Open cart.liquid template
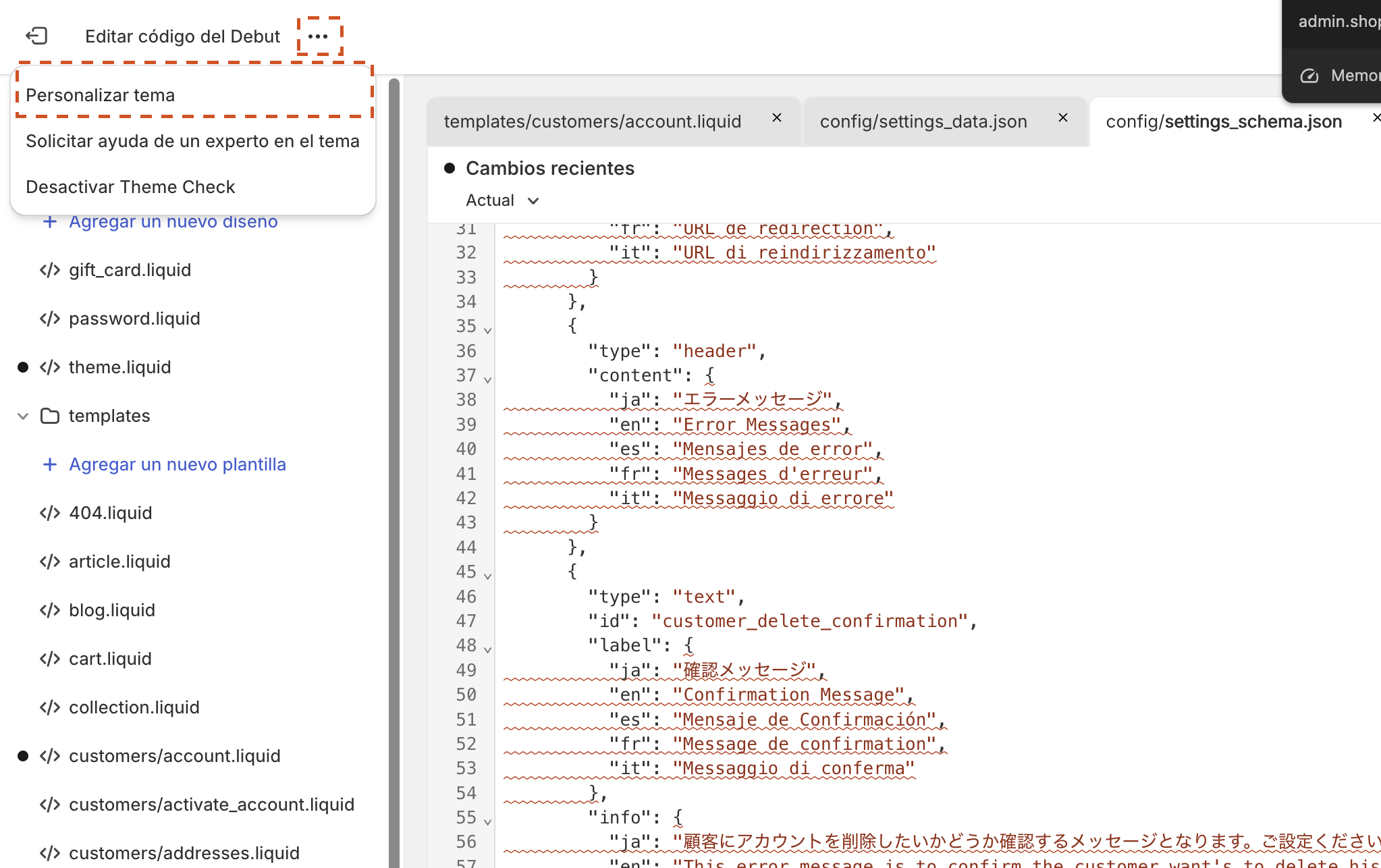 point(110,659)
